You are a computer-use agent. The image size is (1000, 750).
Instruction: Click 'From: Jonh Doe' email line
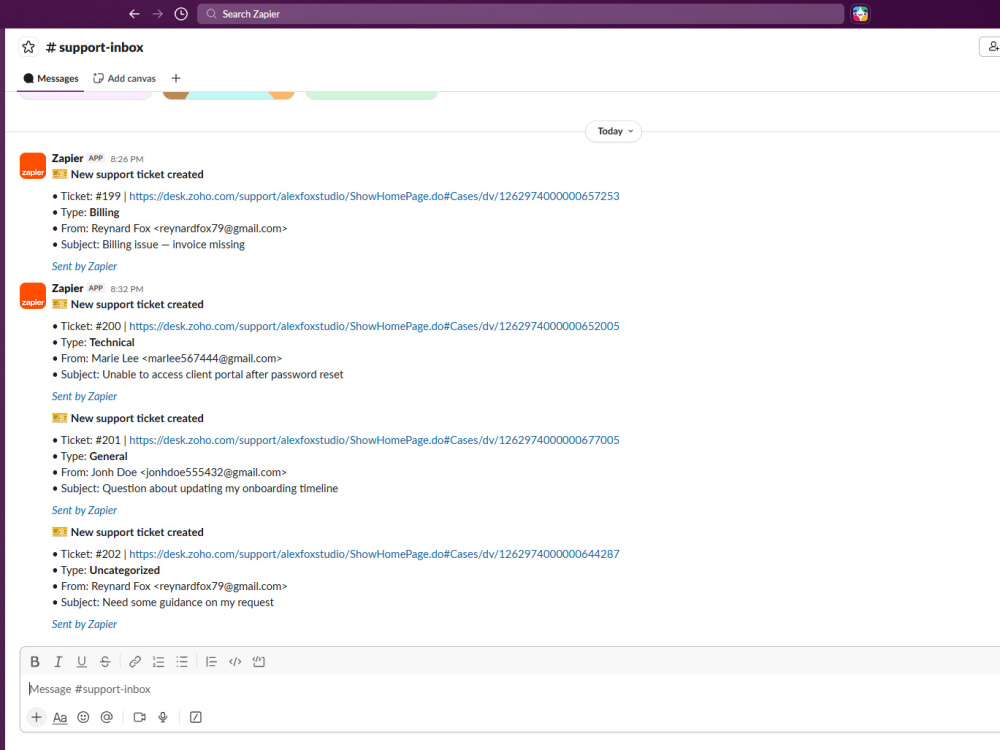[173, 473]
